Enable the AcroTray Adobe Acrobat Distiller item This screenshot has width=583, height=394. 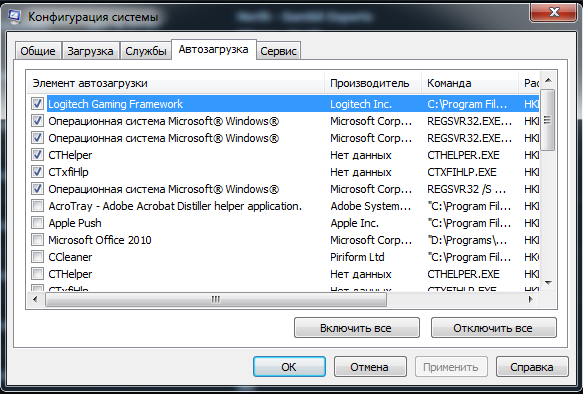tap(37, 206)
